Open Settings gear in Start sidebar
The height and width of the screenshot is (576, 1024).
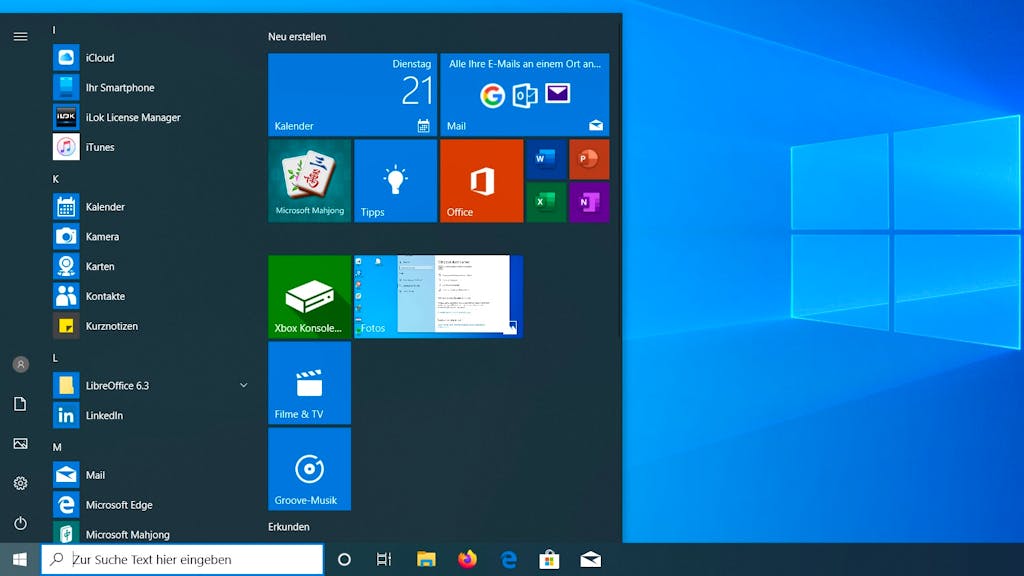(x=20, y=483)
